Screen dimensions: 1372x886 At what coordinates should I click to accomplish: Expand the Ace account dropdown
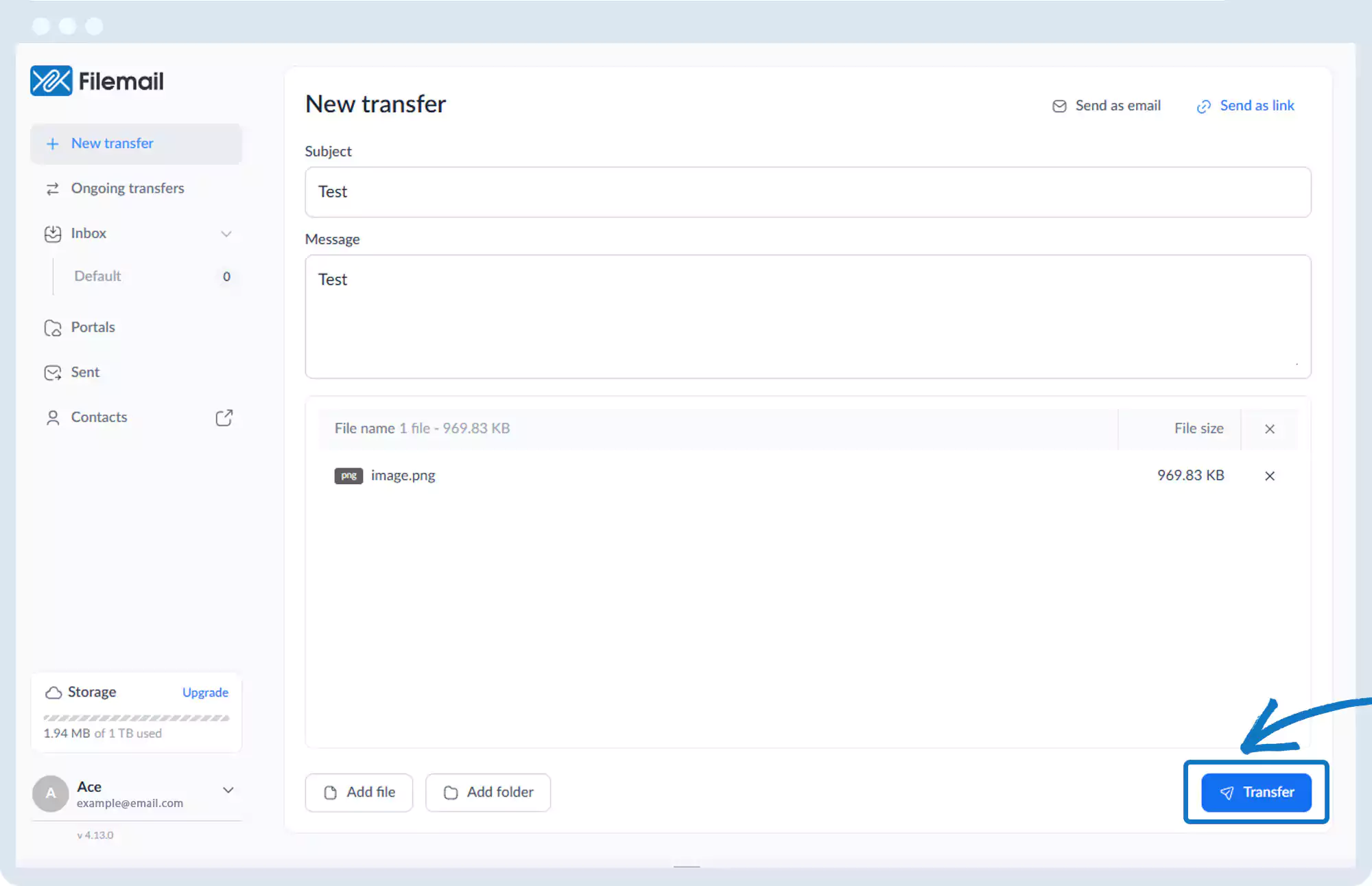[x=228, y=790]
